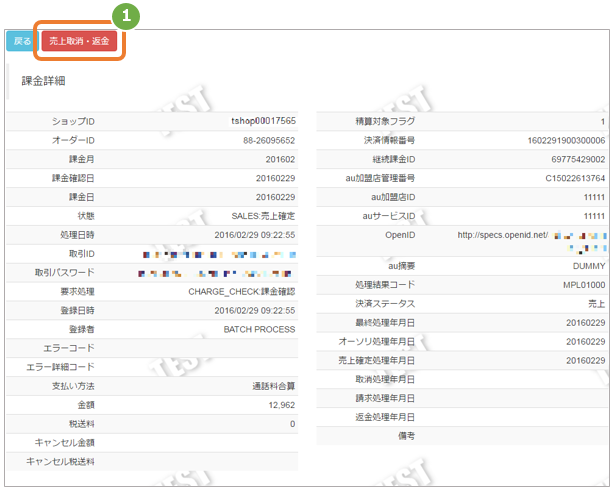The image size is (612, 490).
Task: Click the auサービスID label
Action: [389, 216]
